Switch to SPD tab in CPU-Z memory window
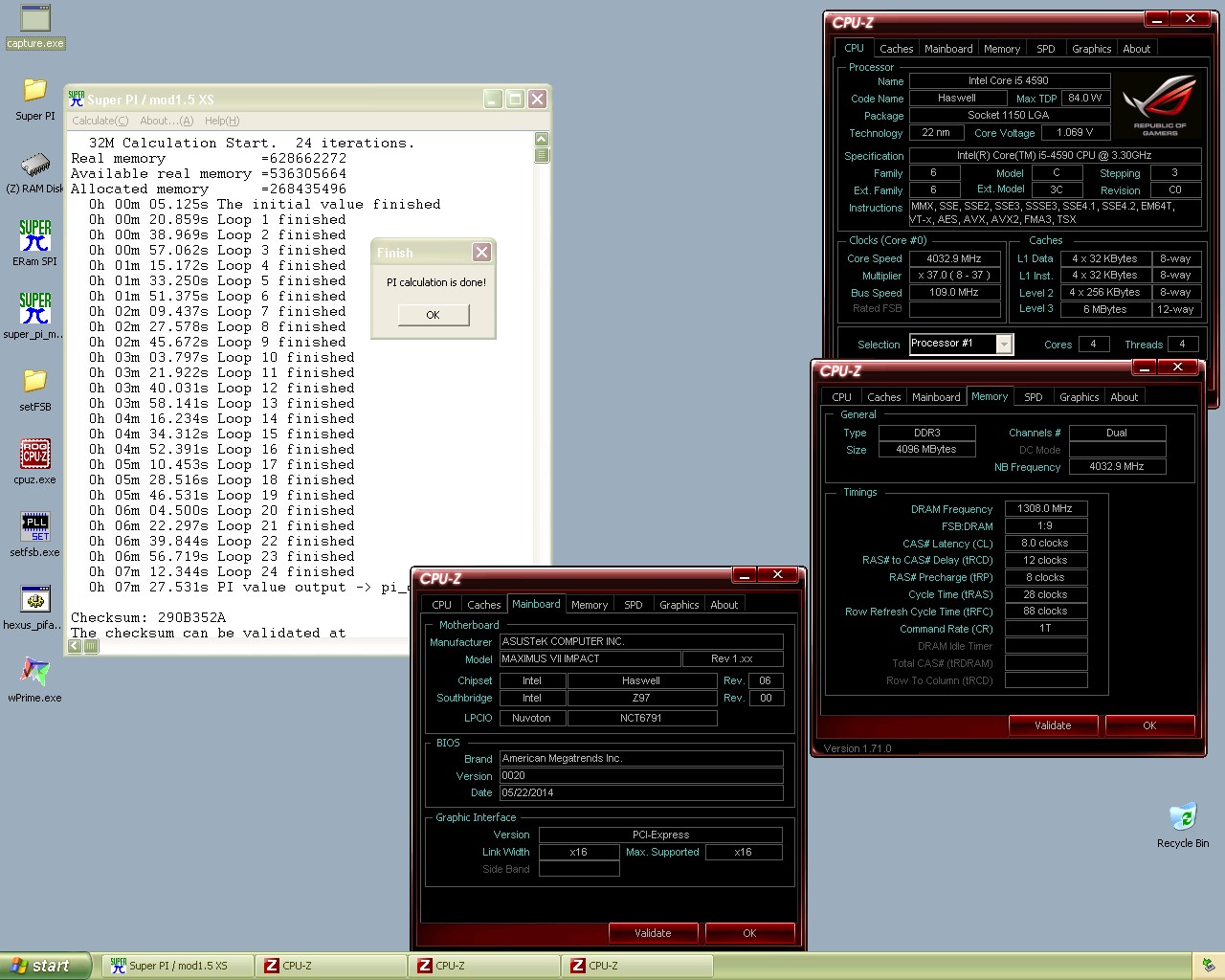This screenshot has width=1225, height=980. click(x=1034, y=397)
